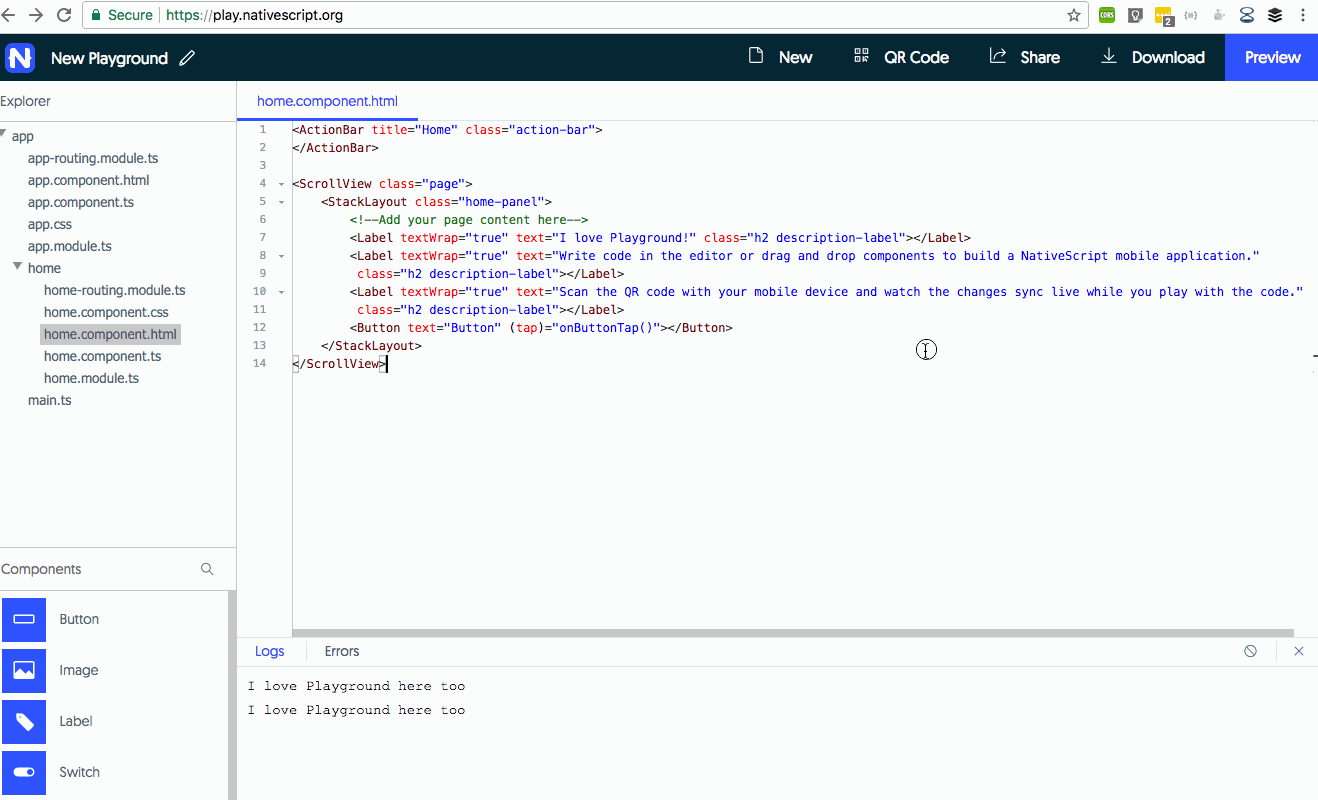Click the editor horizontal scrollbar
Viewport: 1318px width, 800px height.
(792, 633)
